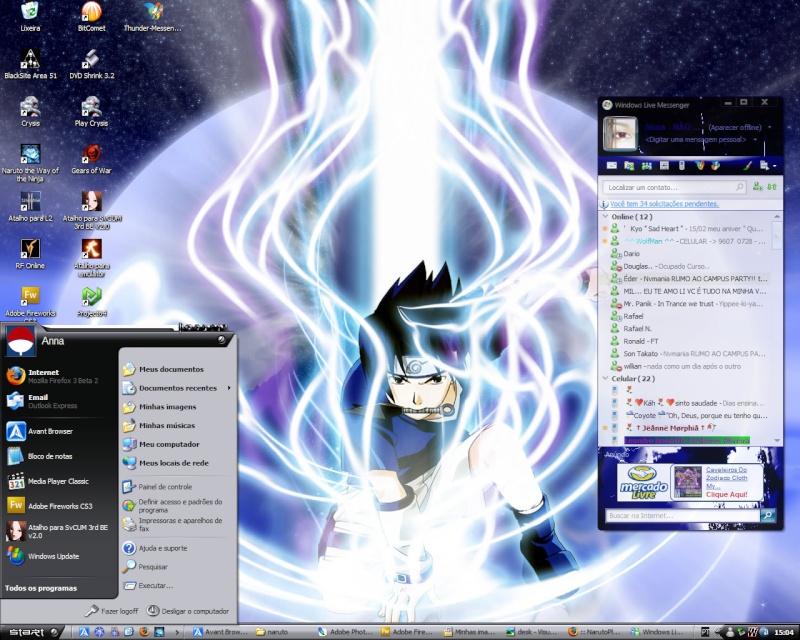
Task: Open the Thunder-Messenger desktop shortcut
Action: (153, 16)
